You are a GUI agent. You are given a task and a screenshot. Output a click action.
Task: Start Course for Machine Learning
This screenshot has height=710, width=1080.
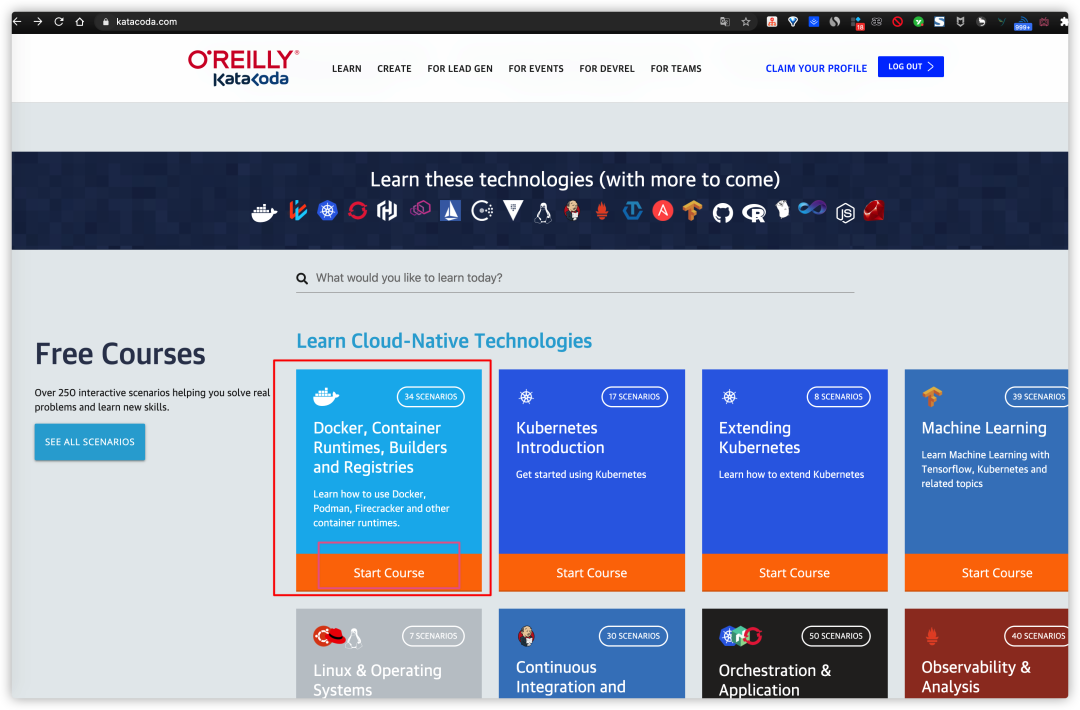(x=986, y=572)
